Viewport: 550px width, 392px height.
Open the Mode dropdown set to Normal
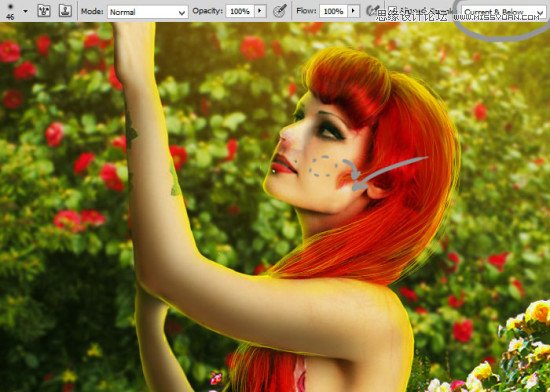click(x=148, y=12)
